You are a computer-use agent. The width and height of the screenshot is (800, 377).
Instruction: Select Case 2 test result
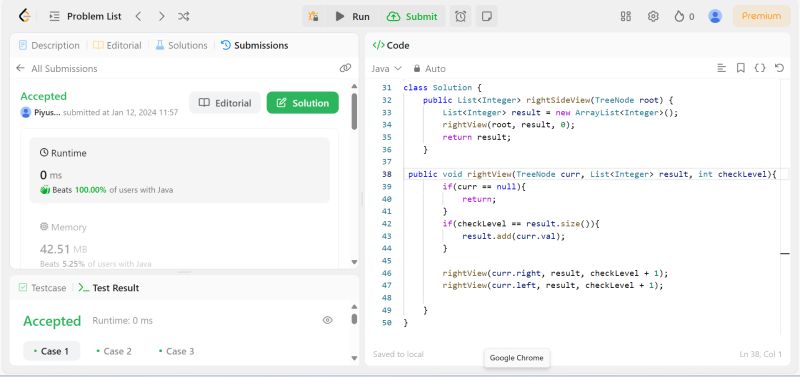click(114, 351)
